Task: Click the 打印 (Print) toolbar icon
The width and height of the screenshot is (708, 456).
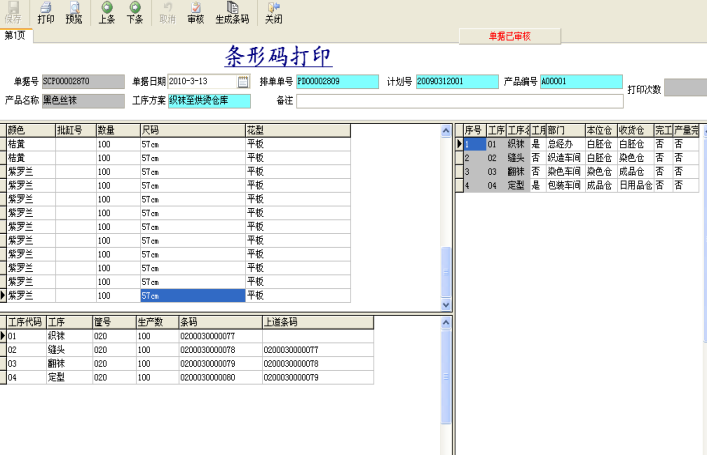Action: [46, 13]
